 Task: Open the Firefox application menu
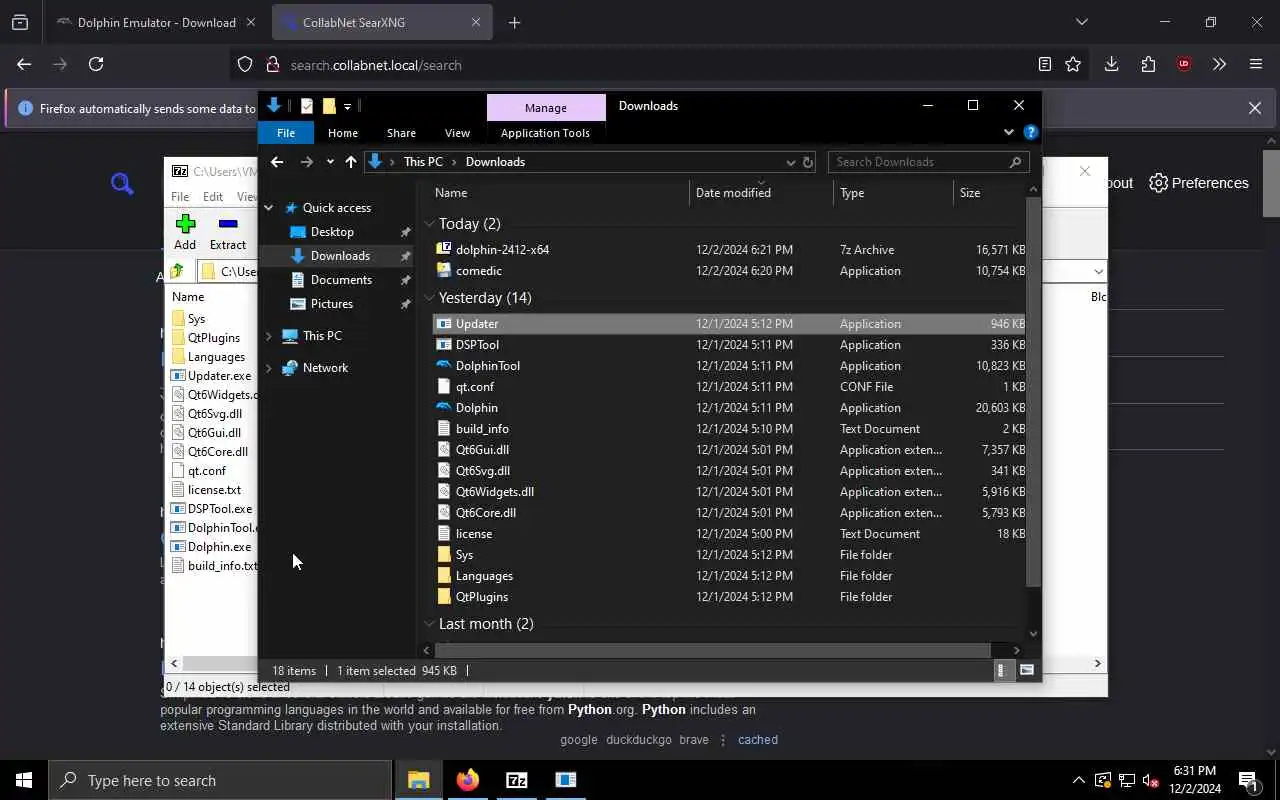coord(1256,64)
